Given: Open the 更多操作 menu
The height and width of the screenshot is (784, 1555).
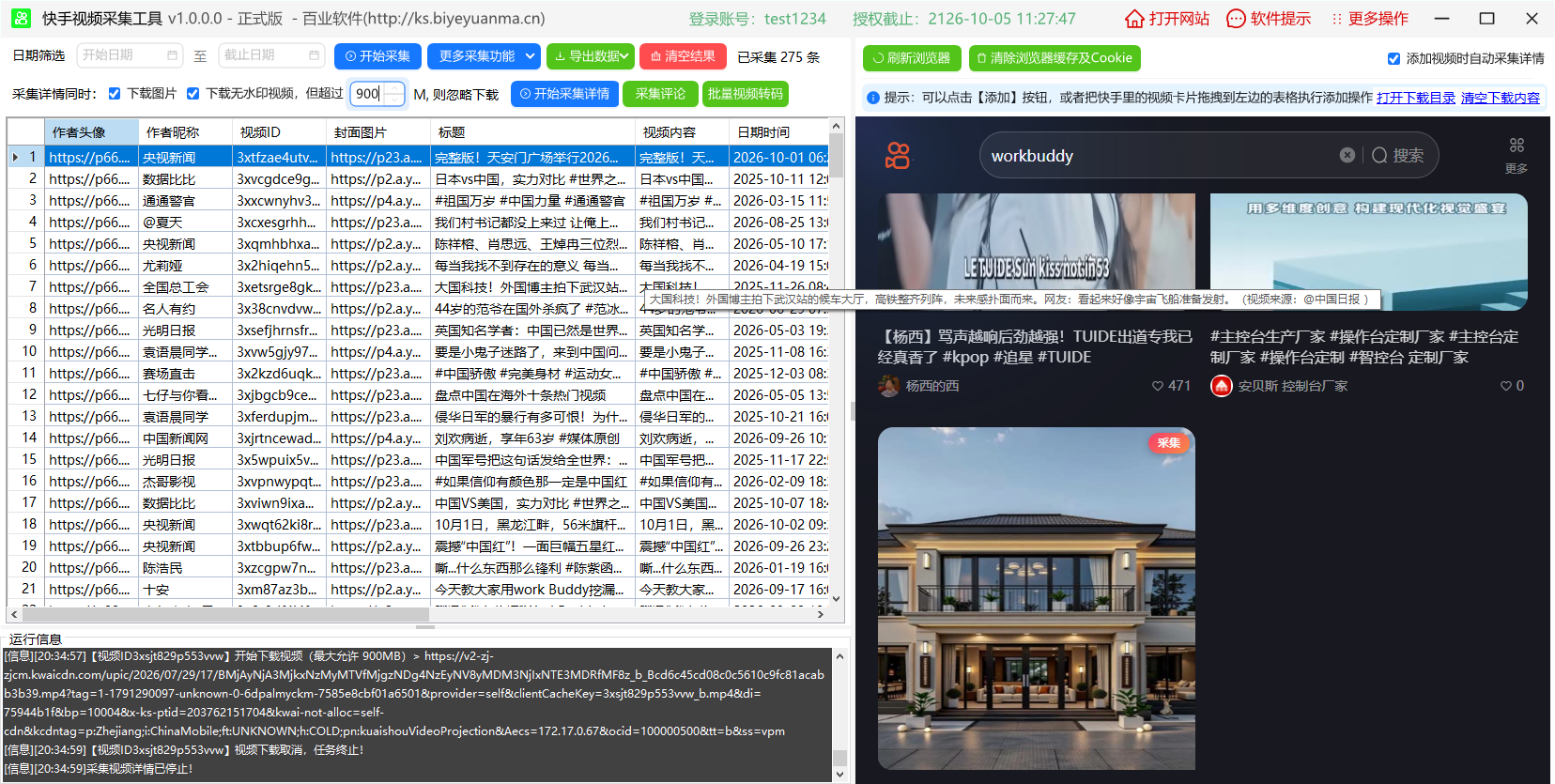Looking at the screenshot, I should [x=1370, y=19].
